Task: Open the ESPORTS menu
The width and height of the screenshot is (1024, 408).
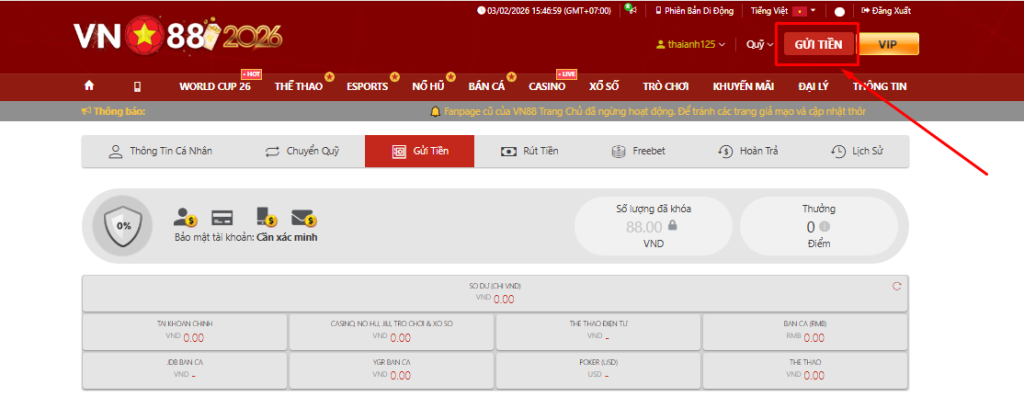Action: pos(367,86)
